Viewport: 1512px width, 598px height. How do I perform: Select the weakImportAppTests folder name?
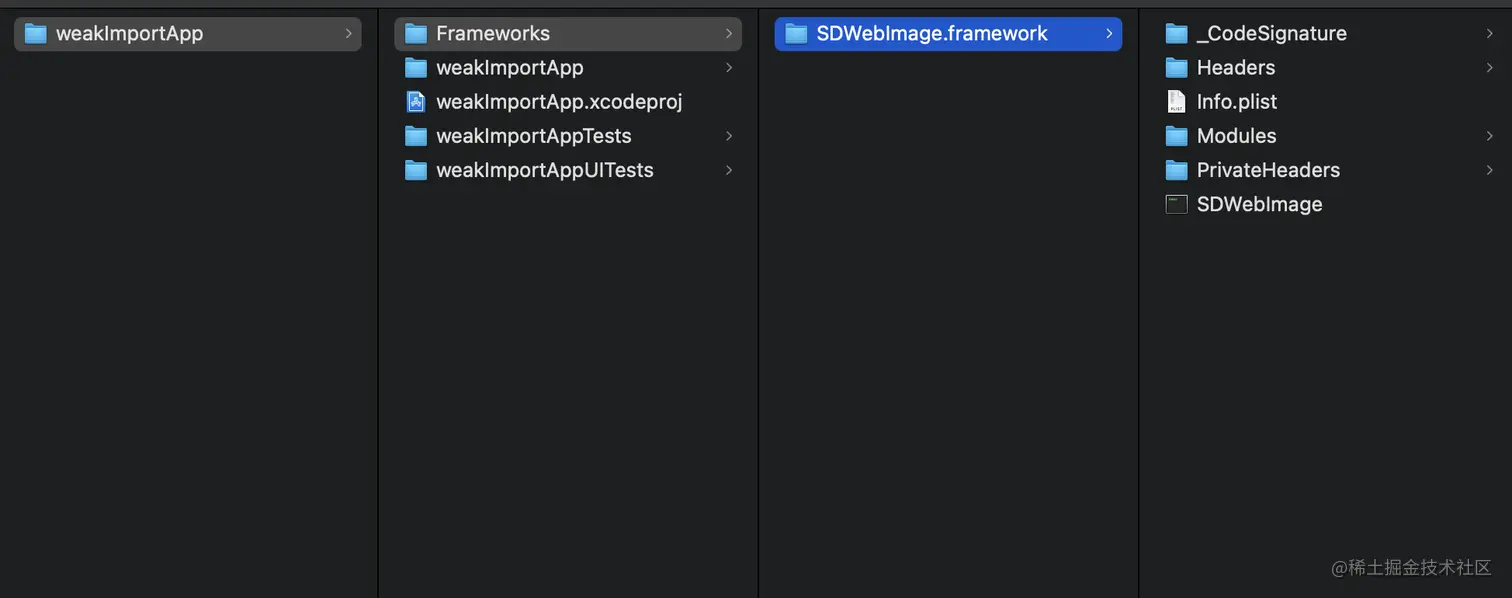tap(533, 136)
